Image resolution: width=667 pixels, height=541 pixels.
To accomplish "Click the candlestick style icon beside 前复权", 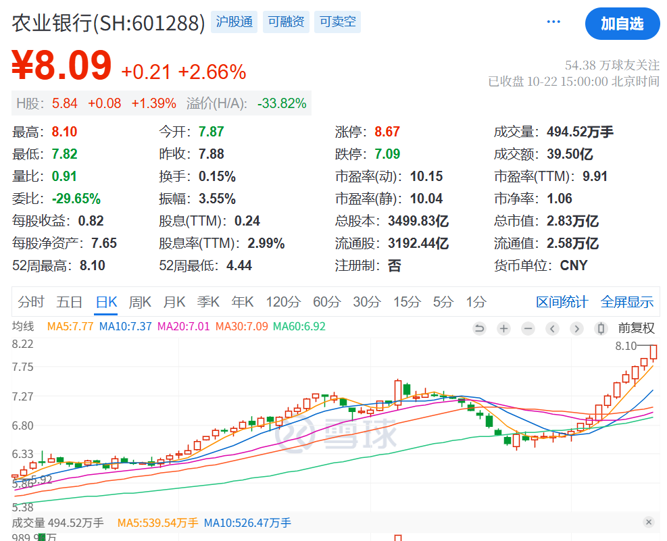I will tap(600, 328).
